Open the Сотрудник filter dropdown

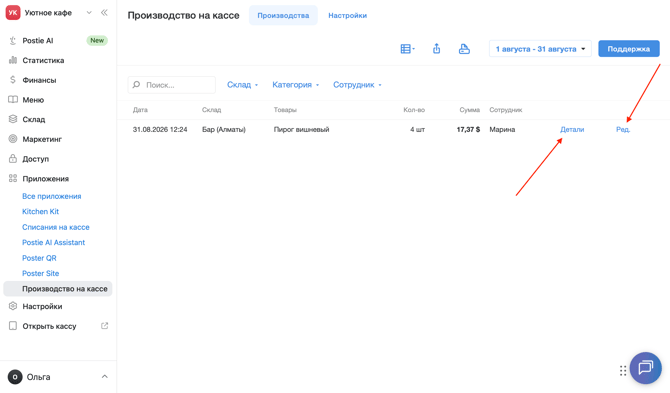[357, 85]
